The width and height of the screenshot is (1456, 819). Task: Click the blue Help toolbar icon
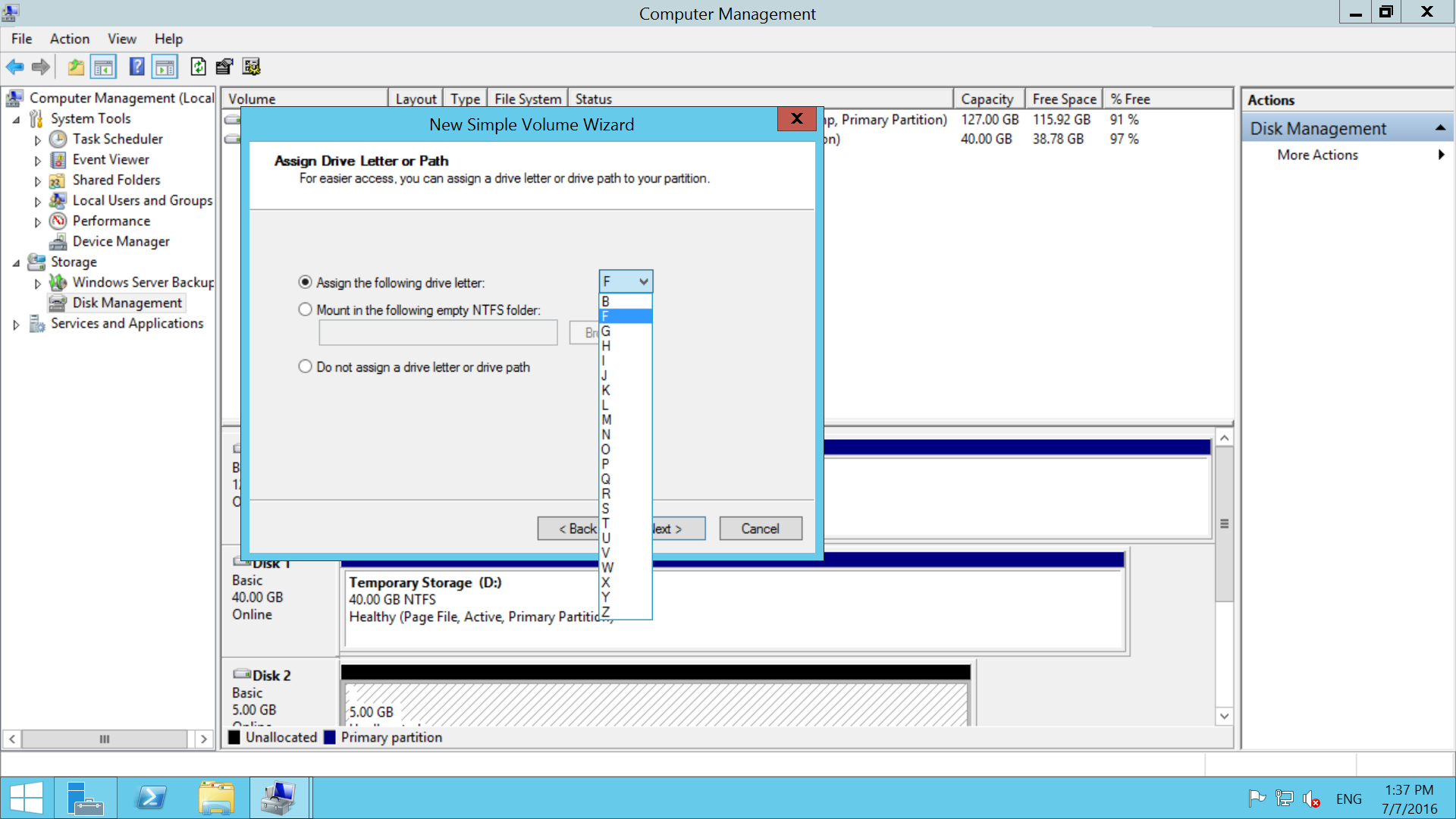[136, 67]
